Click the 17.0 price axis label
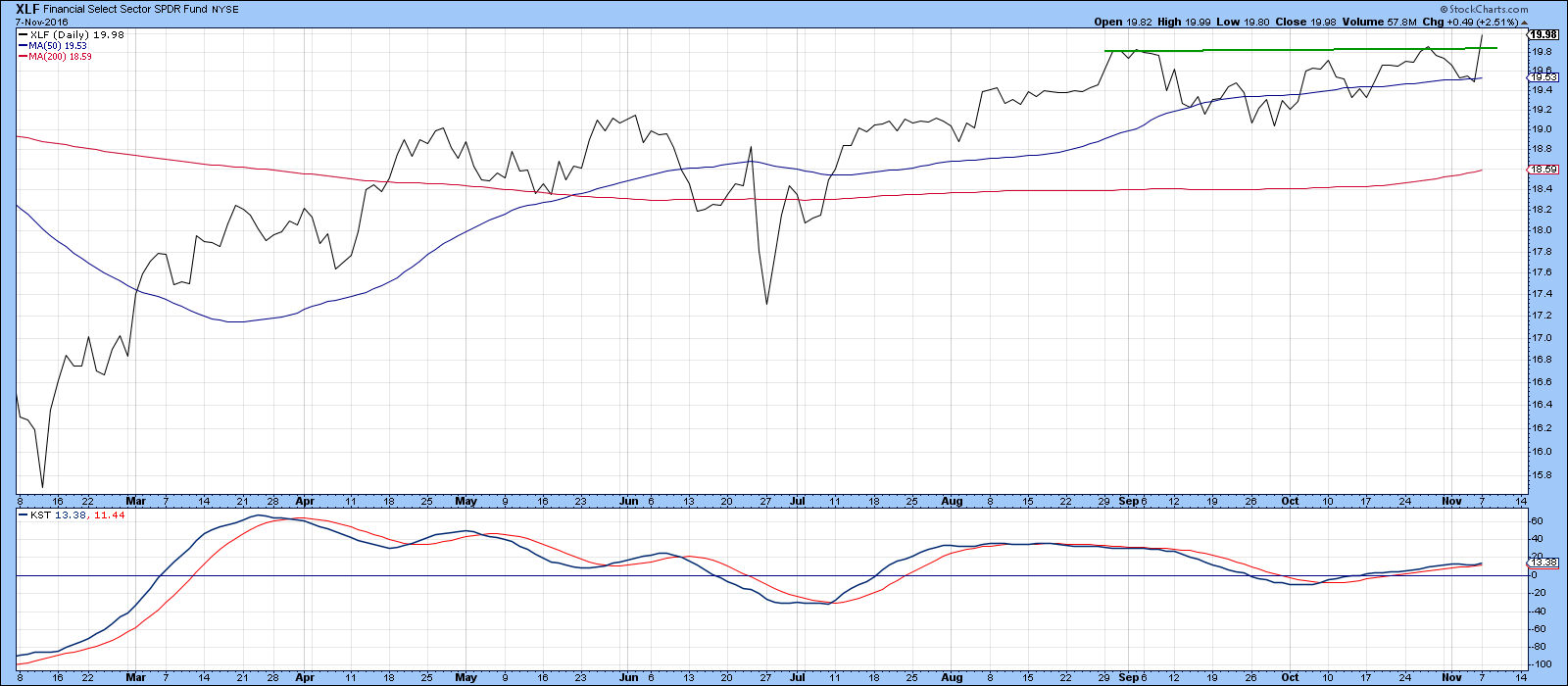The width and height of the screenshot is (1568, 686). [x=1541, y=338]
